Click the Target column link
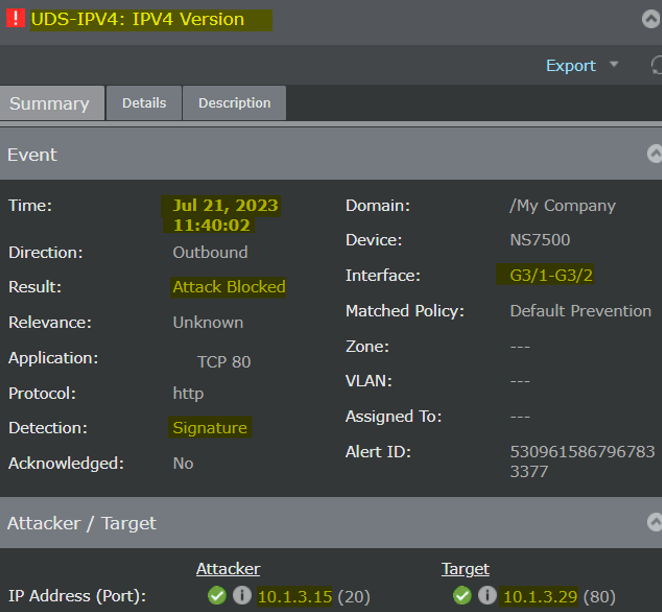This screenshot has height=612, width=662. point(465,569)
